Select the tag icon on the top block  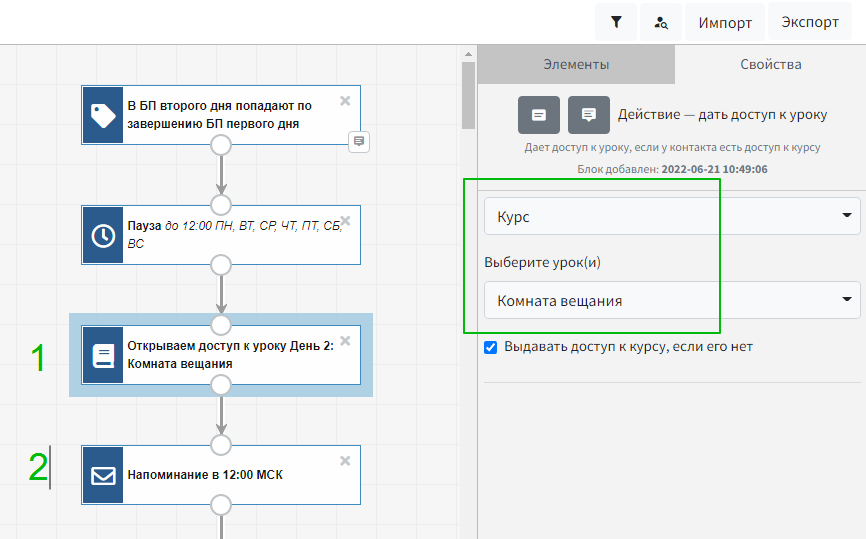click(x=103, y=115)
